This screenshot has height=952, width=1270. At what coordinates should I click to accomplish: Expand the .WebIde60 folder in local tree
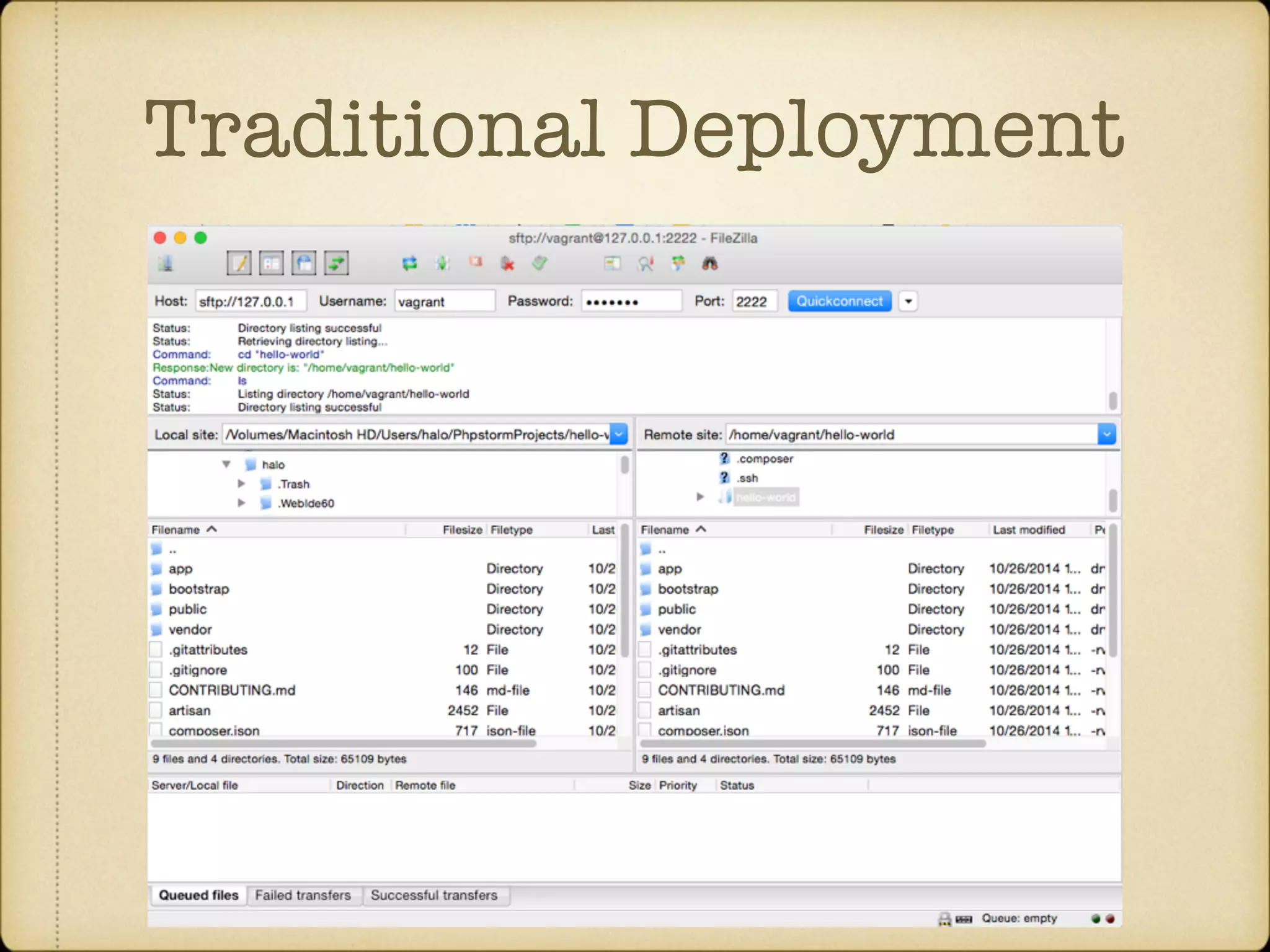coord(242,503)
